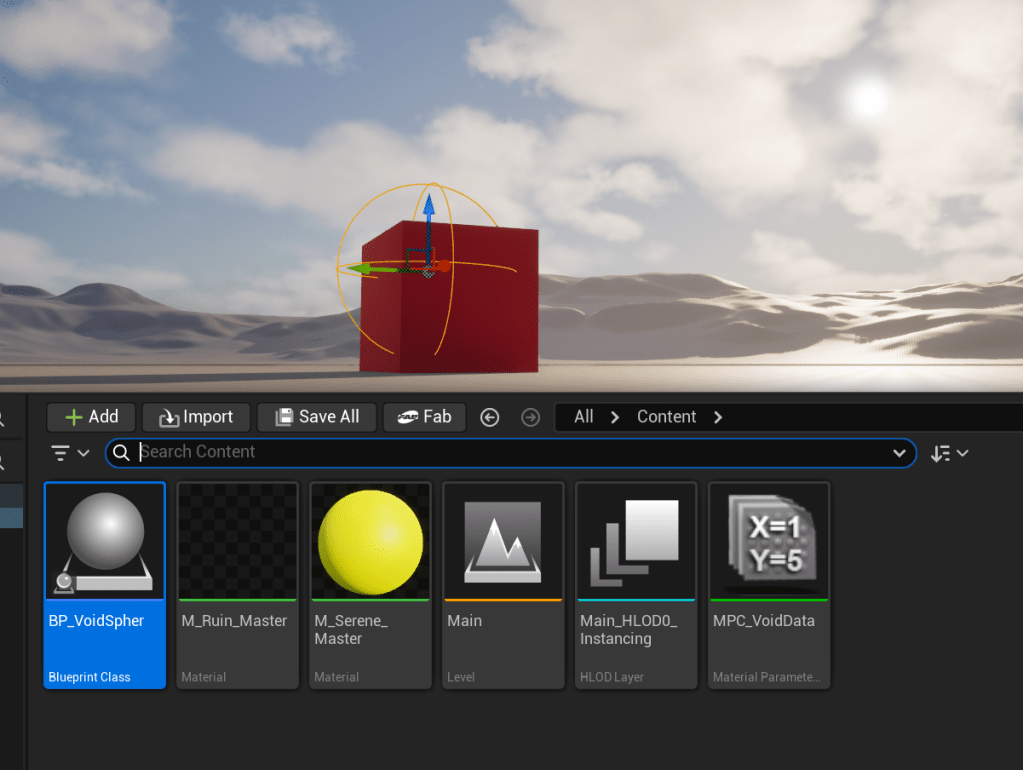Viewport: 1023px width, 770px height.
Task: Open the Fab marketplace
Action: [424, 417]
